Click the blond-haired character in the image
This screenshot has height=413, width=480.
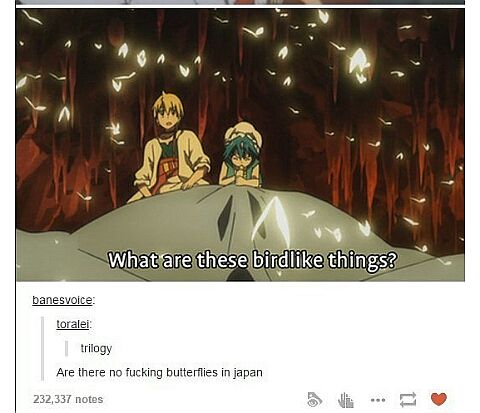point(171,147)
